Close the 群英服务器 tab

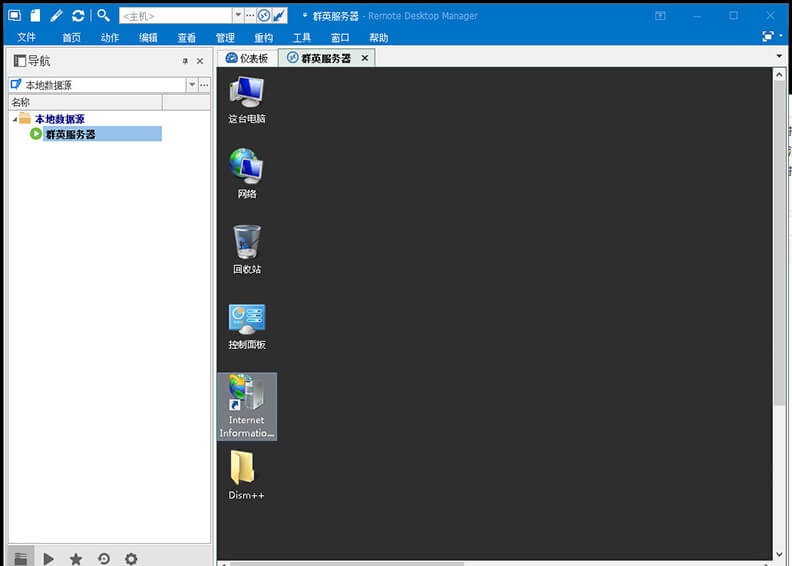pos(365,58)
